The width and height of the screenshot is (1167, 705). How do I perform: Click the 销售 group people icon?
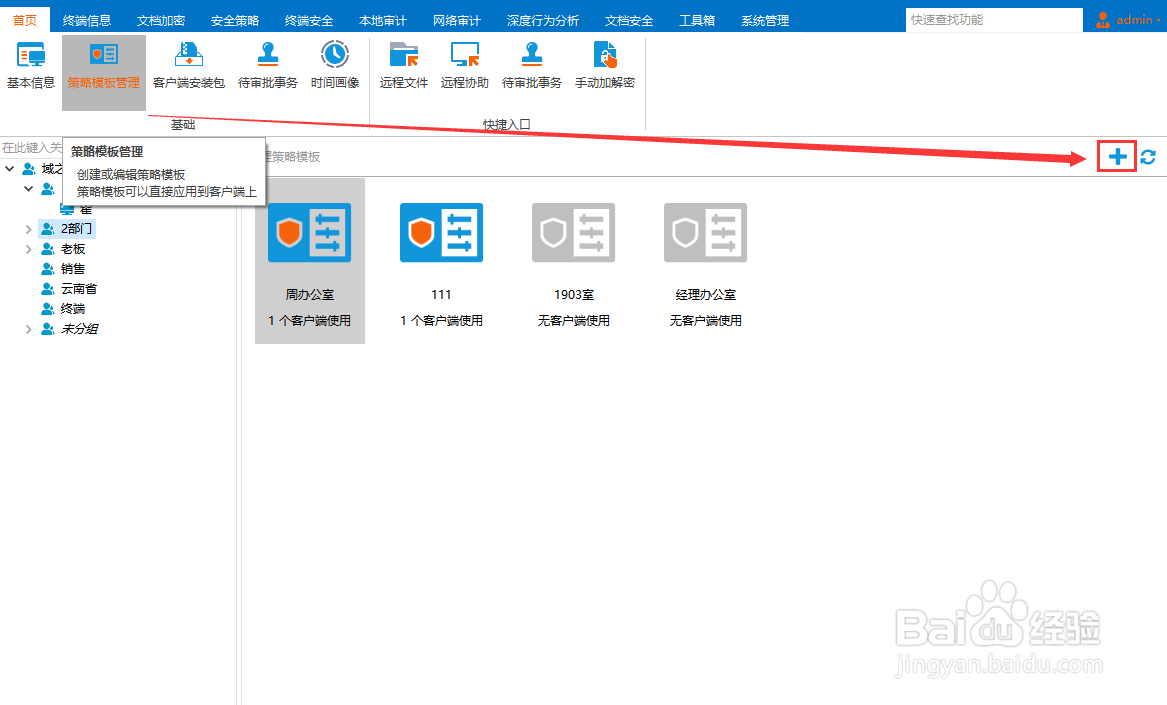48,269
